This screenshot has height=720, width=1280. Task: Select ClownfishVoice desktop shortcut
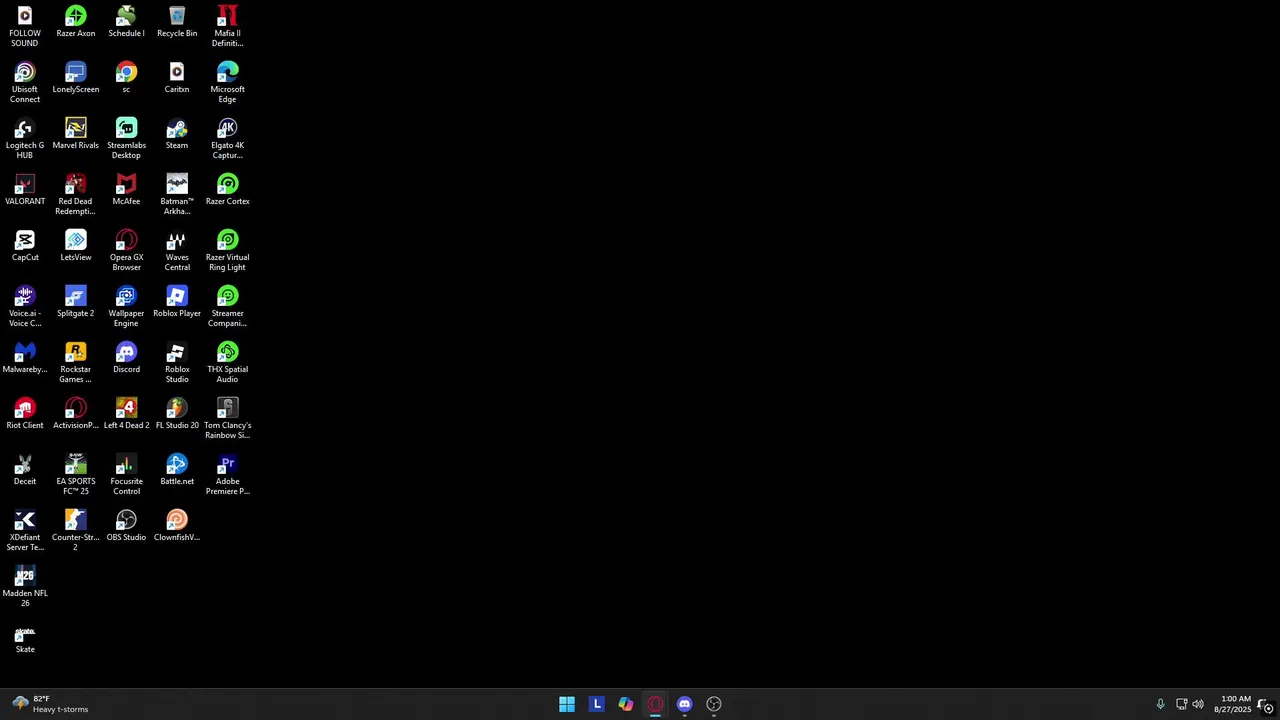click(177, 526)
